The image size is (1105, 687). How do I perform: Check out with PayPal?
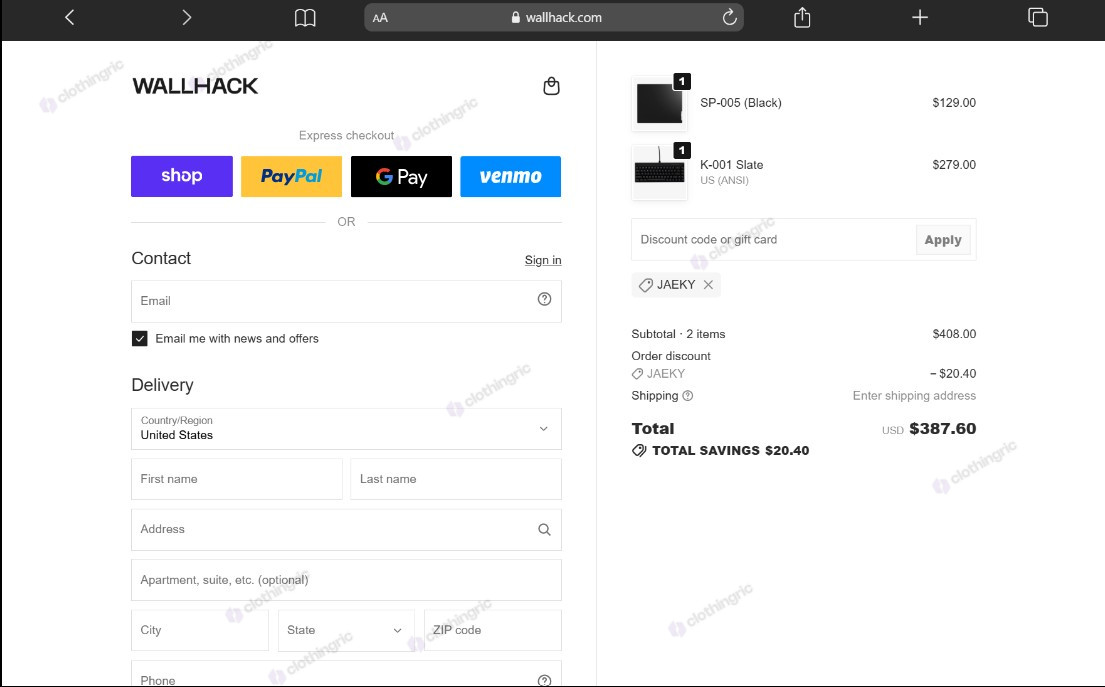tap(291, 176)
